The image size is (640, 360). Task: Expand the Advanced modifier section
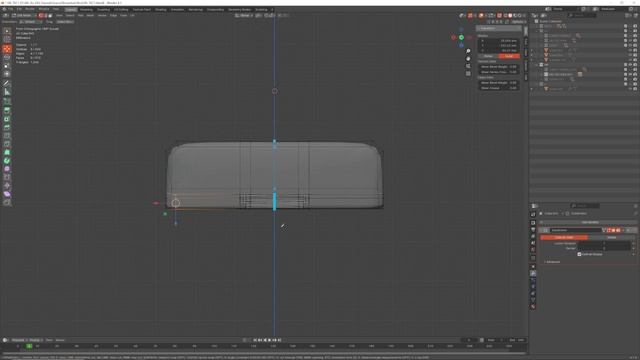click(x=553, y=262)
